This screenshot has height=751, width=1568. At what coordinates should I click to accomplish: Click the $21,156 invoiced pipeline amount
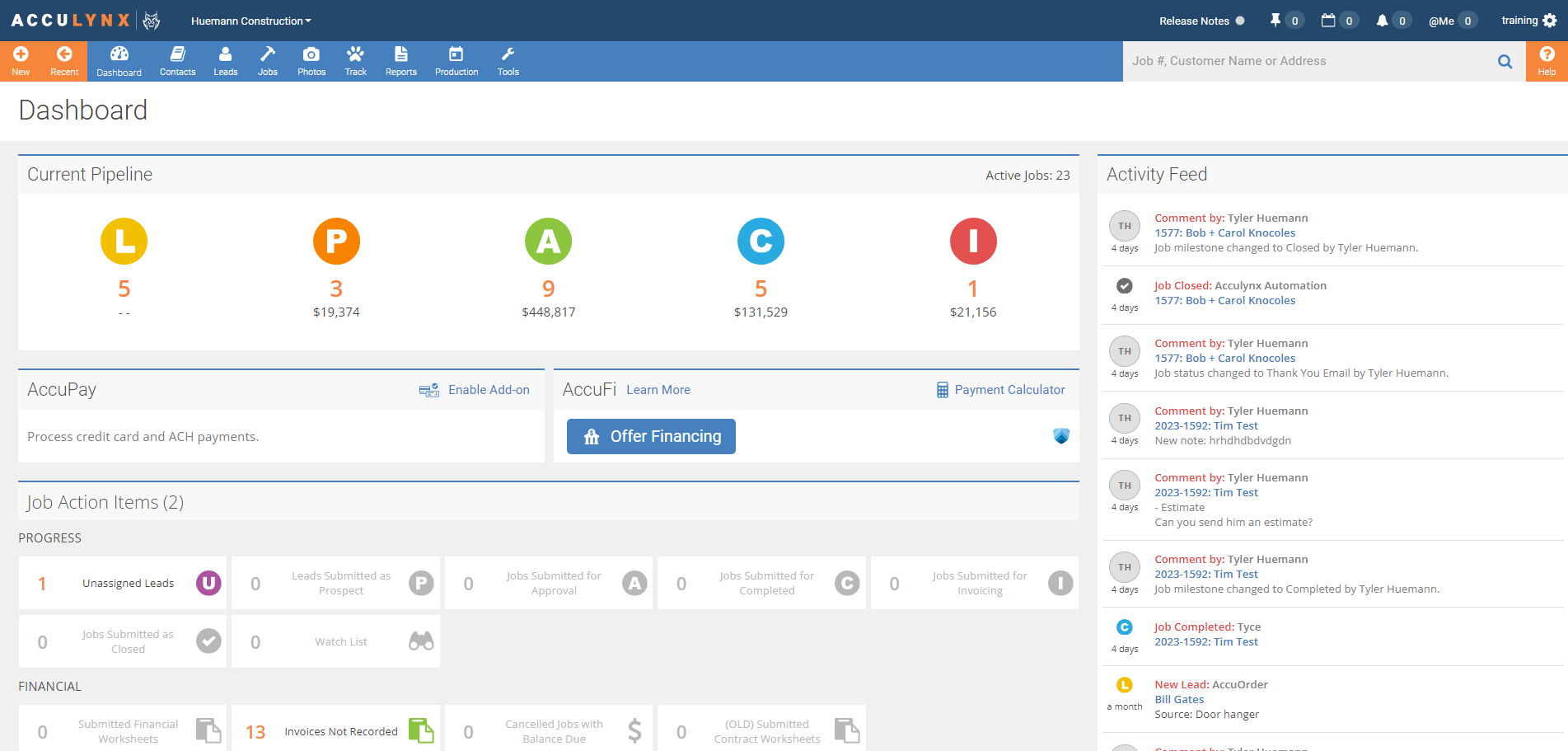coord(973,312)
